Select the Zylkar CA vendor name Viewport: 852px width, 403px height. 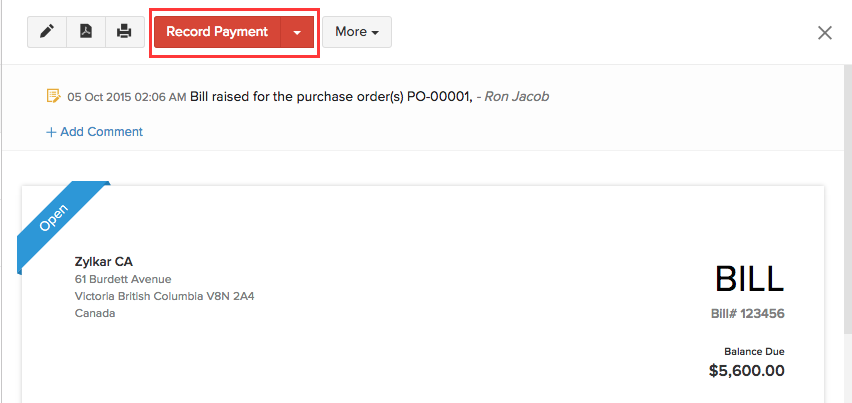tap(104, 262)
